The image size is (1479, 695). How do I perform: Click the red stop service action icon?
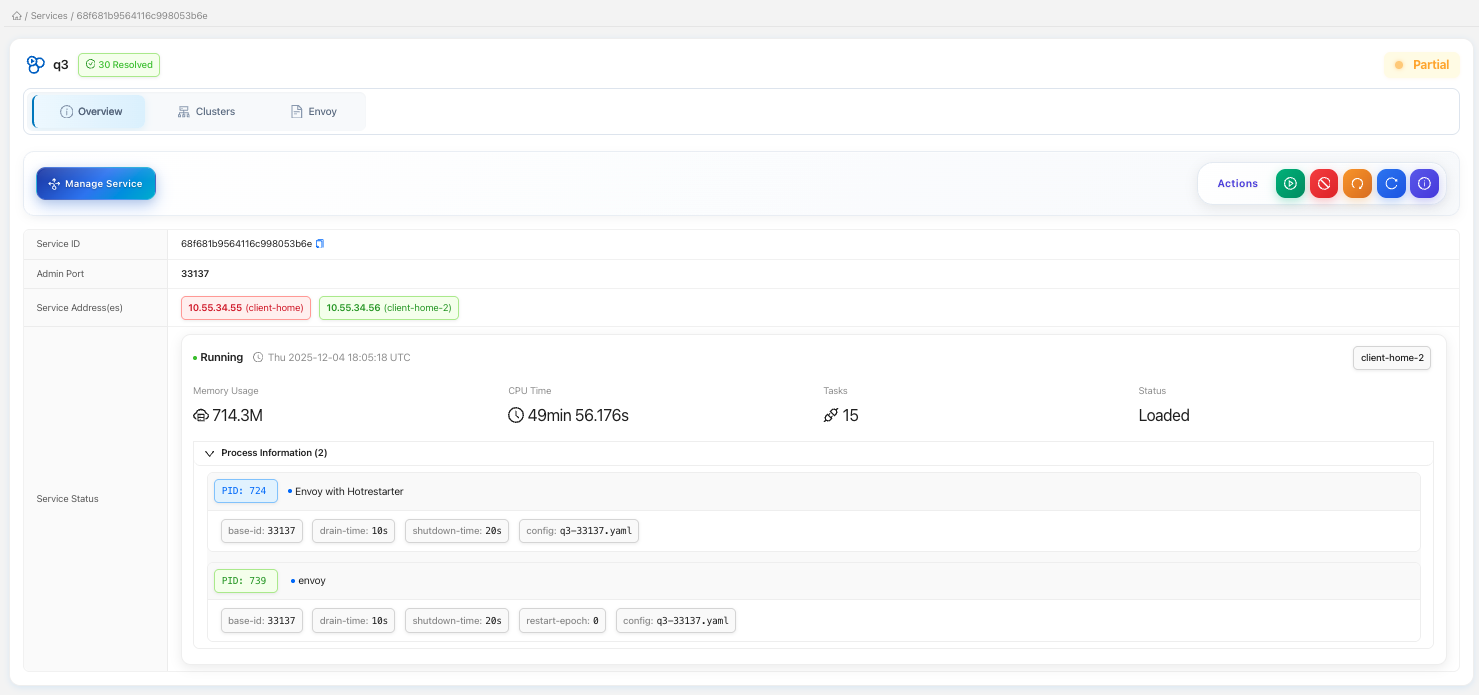click(1324, 184)
